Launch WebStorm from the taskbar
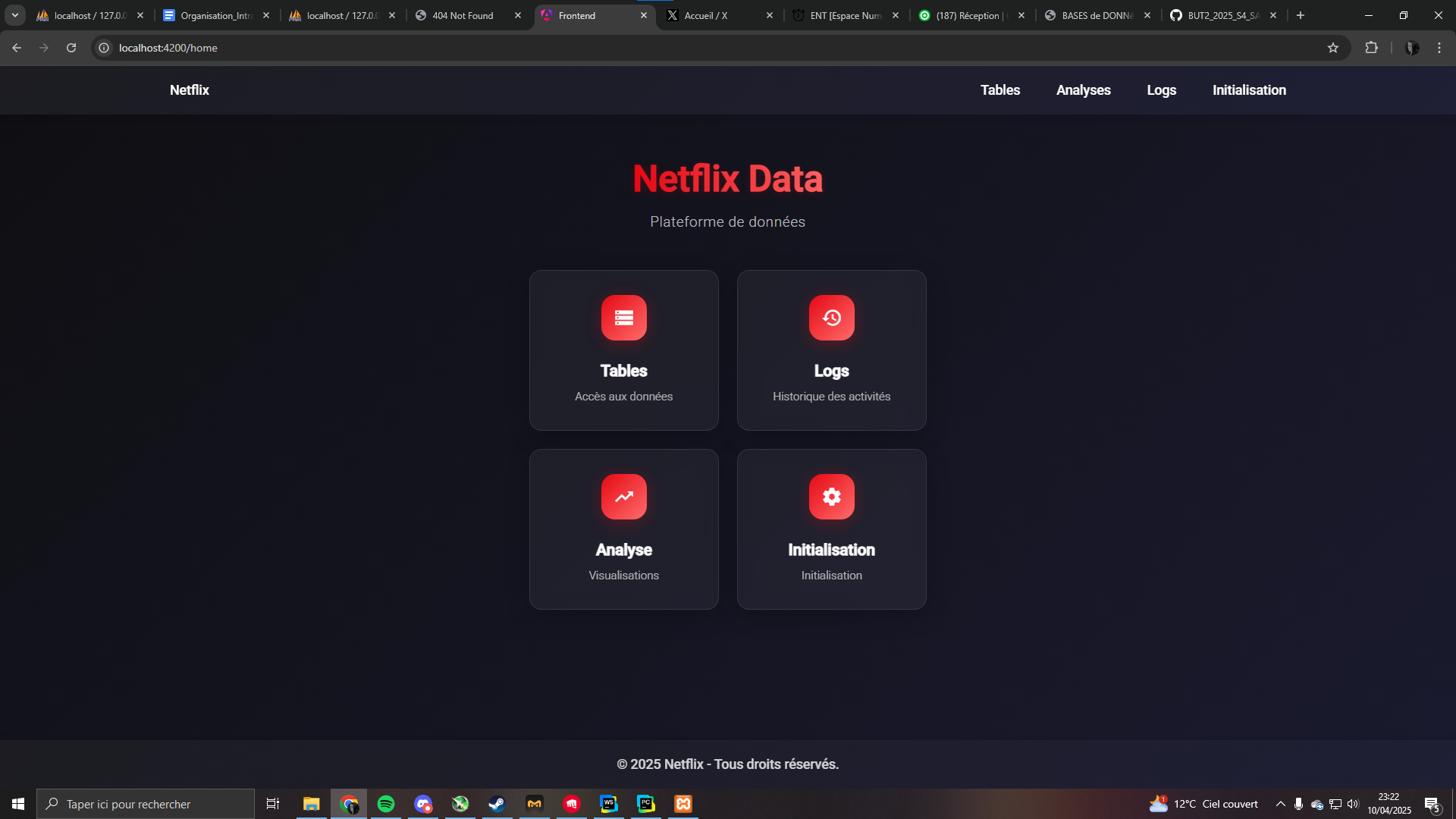Image resolution: width=1456 pixels, height=819 pixels. coord(609,804)
